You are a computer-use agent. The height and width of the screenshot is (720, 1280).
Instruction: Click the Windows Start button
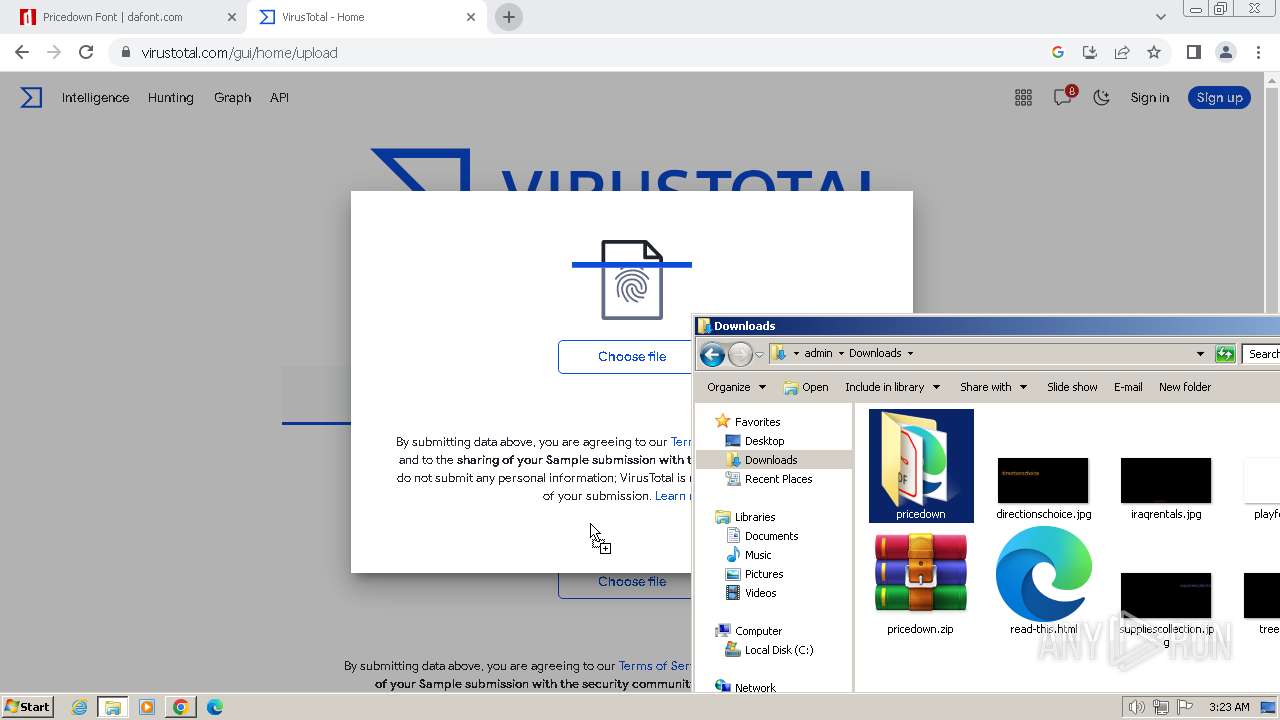point(28,707)
